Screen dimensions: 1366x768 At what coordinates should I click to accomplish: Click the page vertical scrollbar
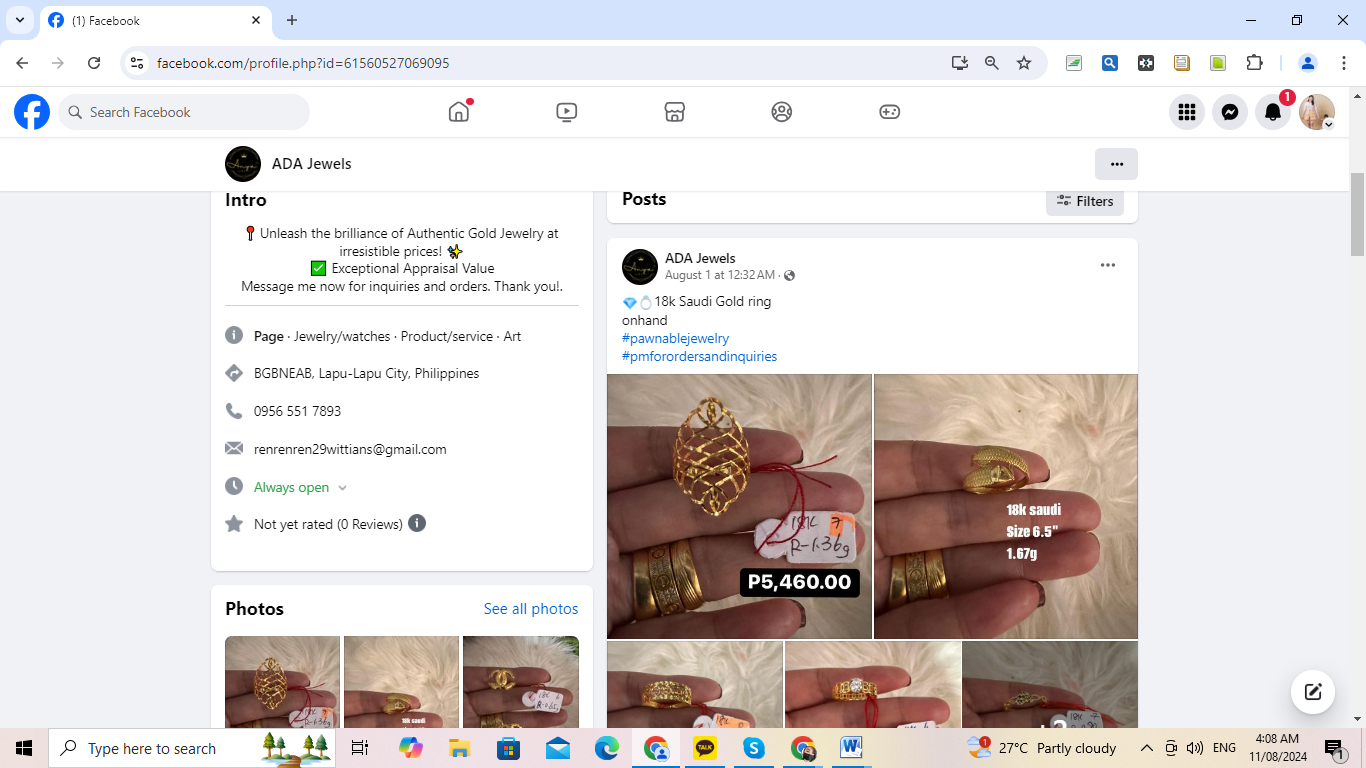point(1357,214)
